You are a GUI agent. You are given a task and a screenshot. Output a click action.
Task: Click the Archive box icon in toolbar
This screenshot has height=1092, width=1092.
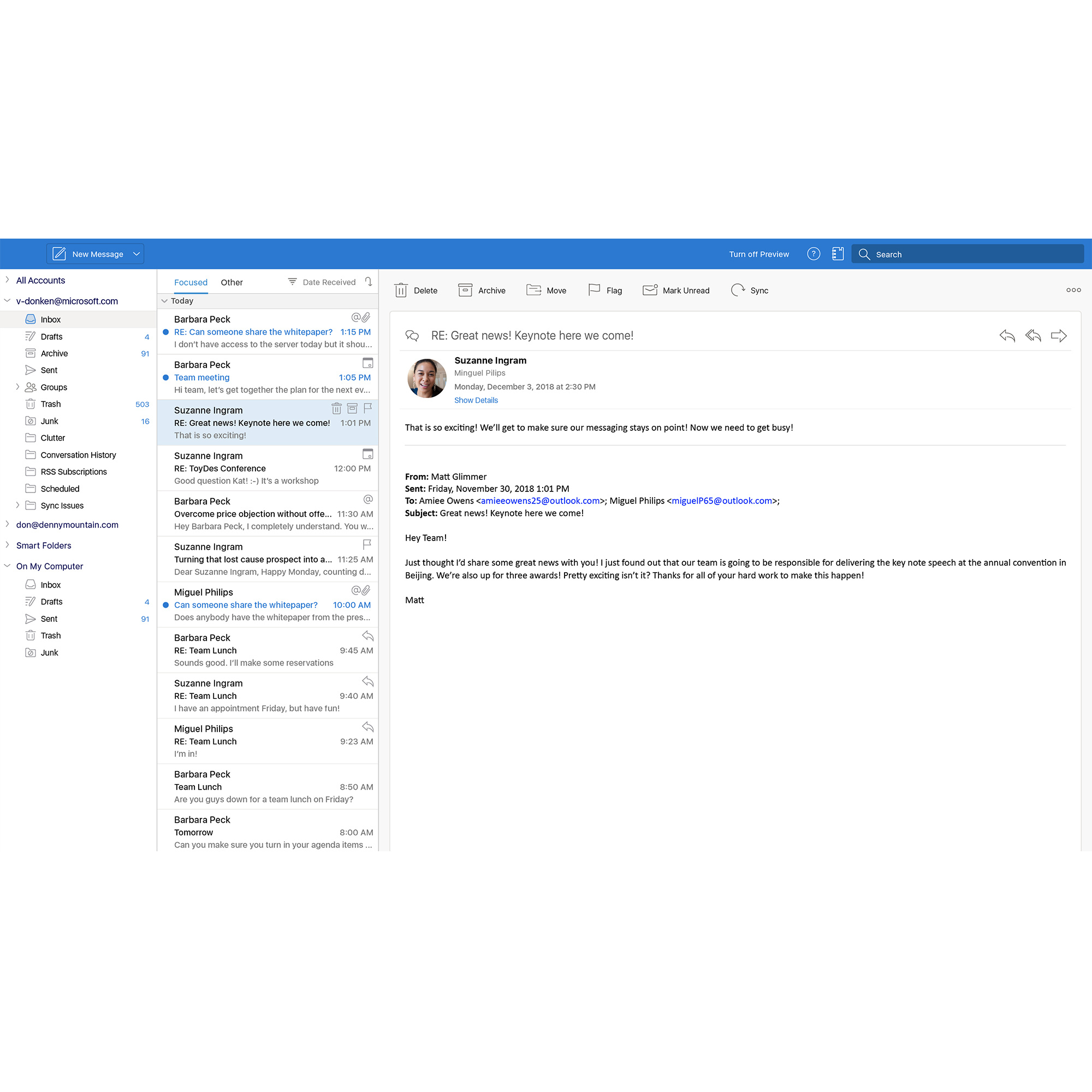click(x=465, y=290)
